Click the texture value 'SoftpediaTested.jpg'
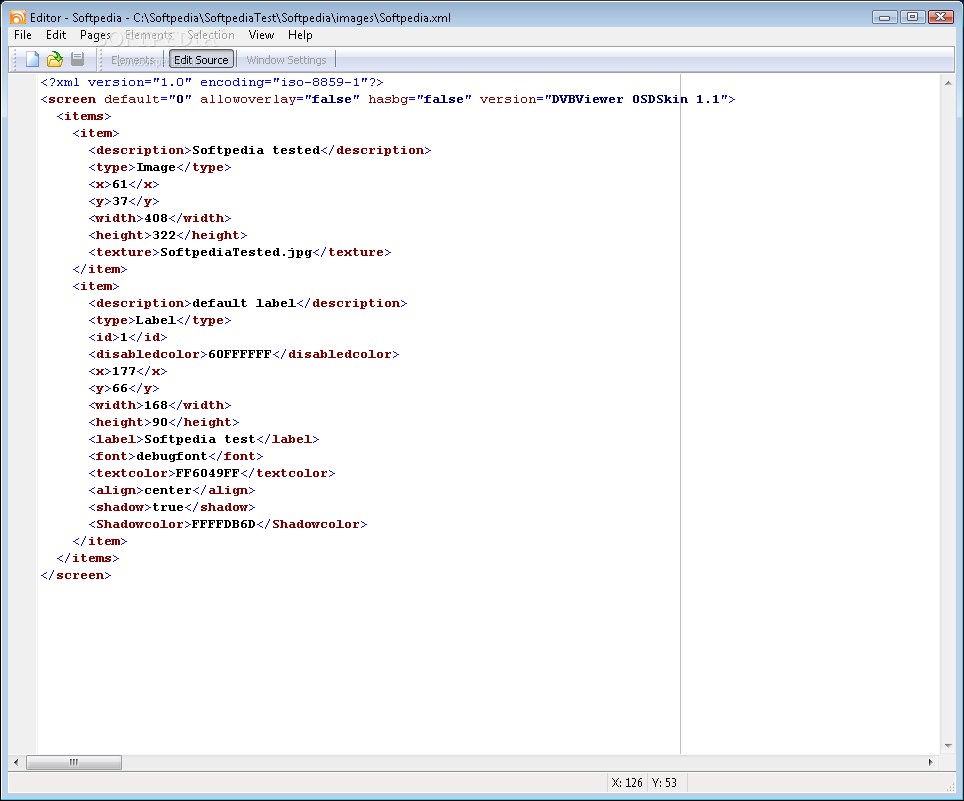Viewport: 964px width, 801px height. point(236,252)
